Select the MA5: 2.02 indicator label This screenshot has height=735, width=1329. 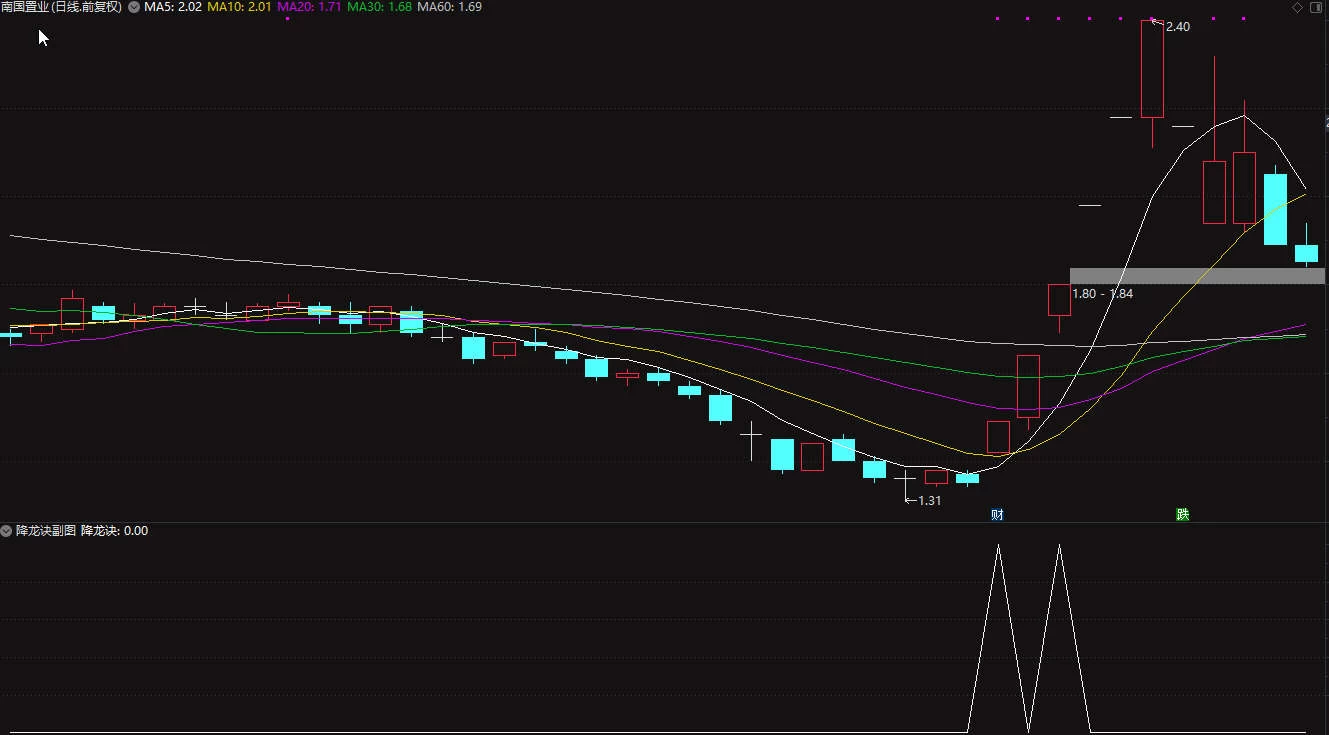click(173, 7)
